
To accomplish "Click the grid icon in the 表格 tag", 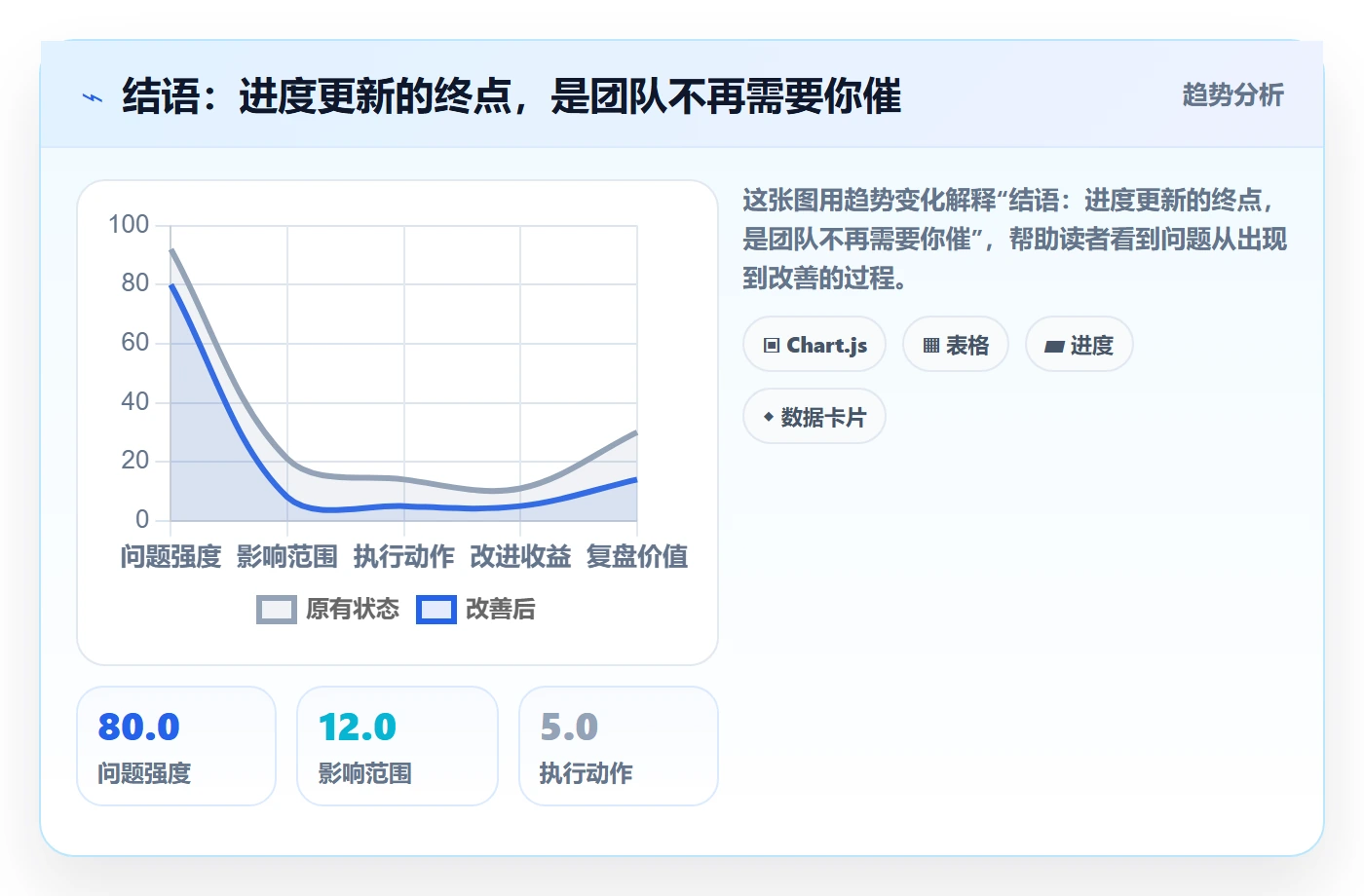I will click(931, 346).
